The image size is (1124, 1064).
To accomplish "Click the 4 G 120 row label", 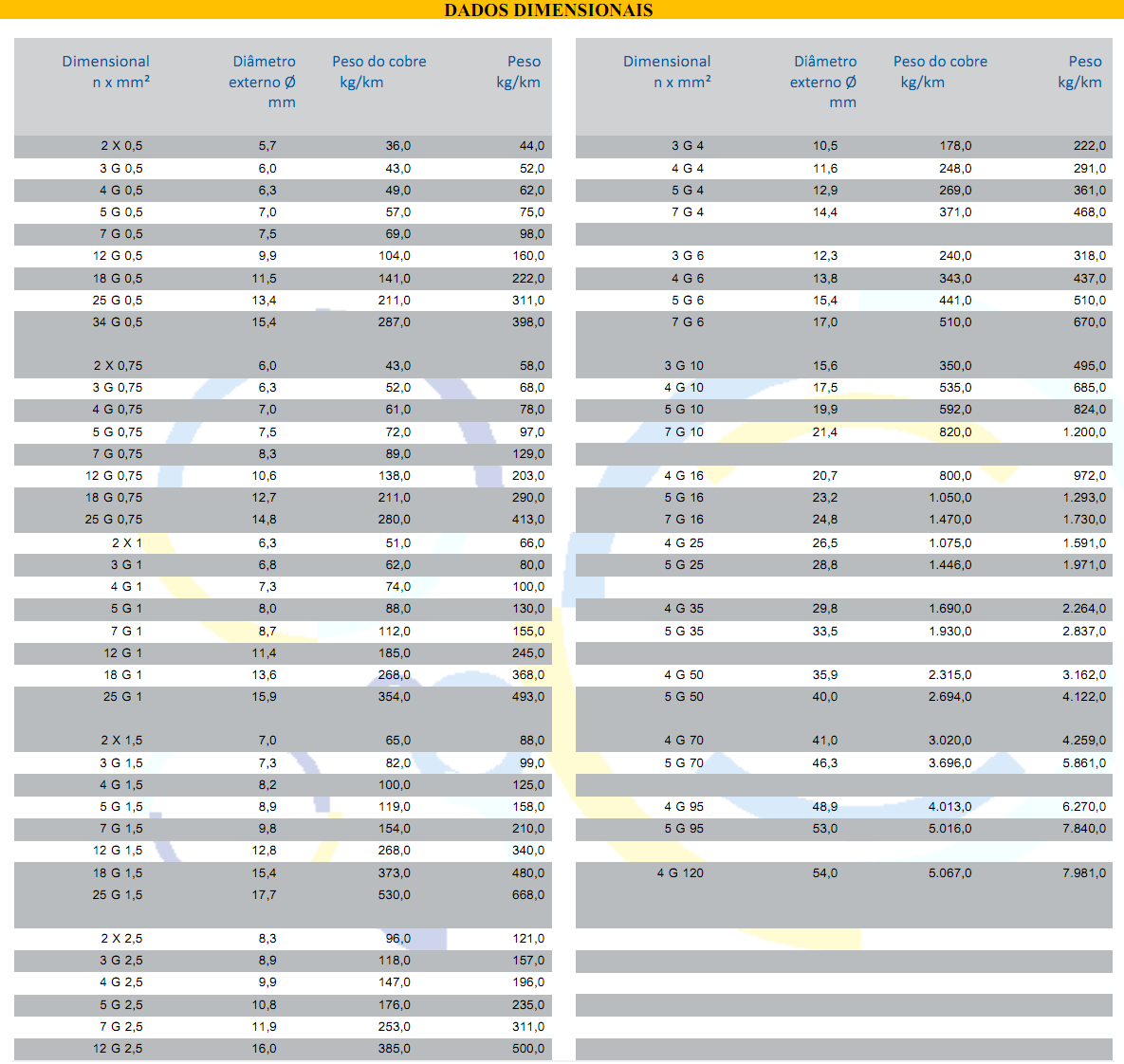I will [x=680, y=873].
